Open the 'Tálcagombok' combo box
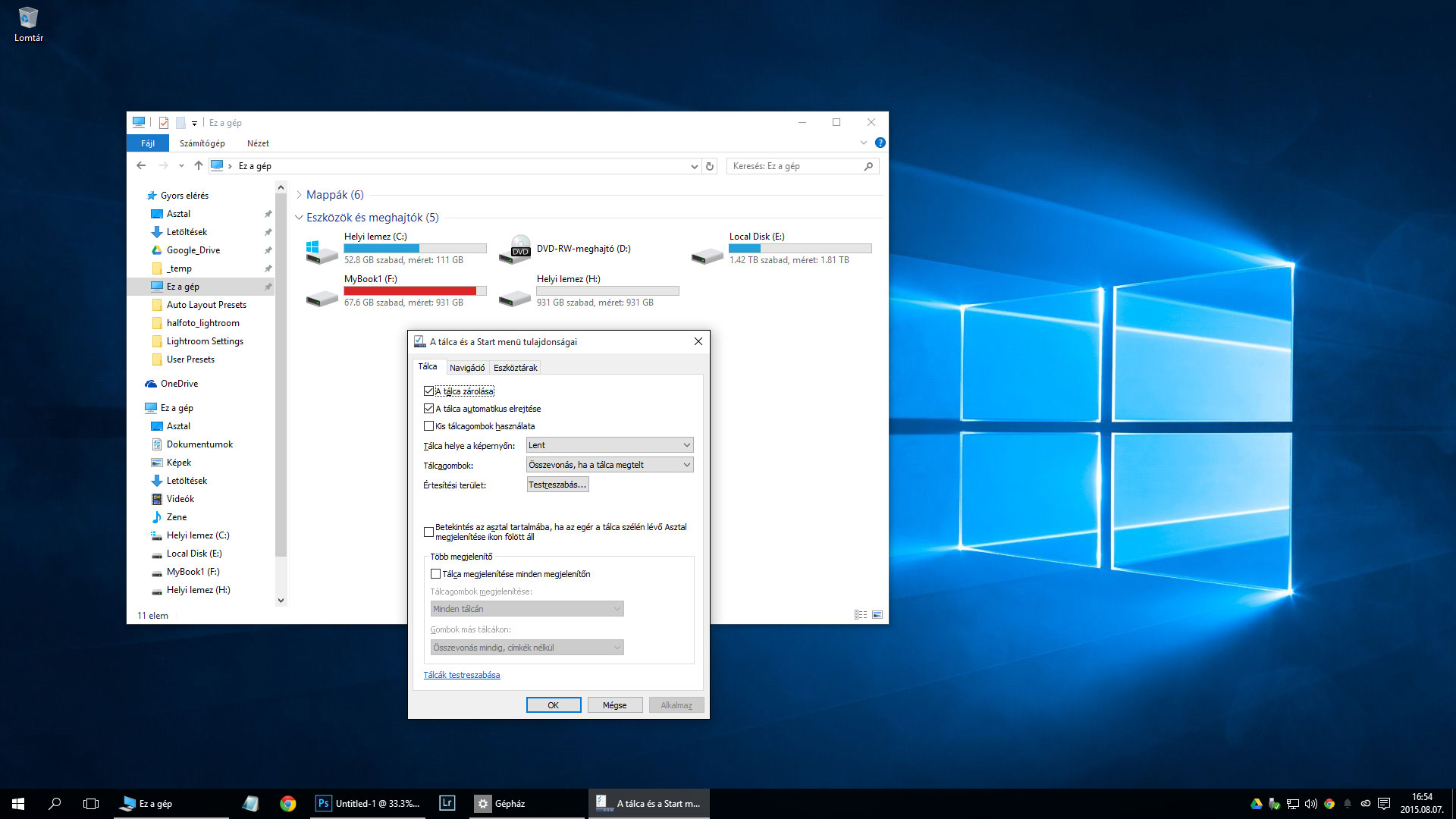The width and height of the screenshot is (1456, 819). [x=610, y=465]
